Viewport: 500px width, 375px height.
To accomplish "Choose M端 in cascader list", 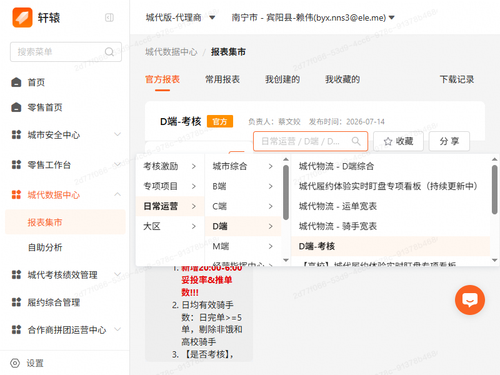I will coord(243,246).
